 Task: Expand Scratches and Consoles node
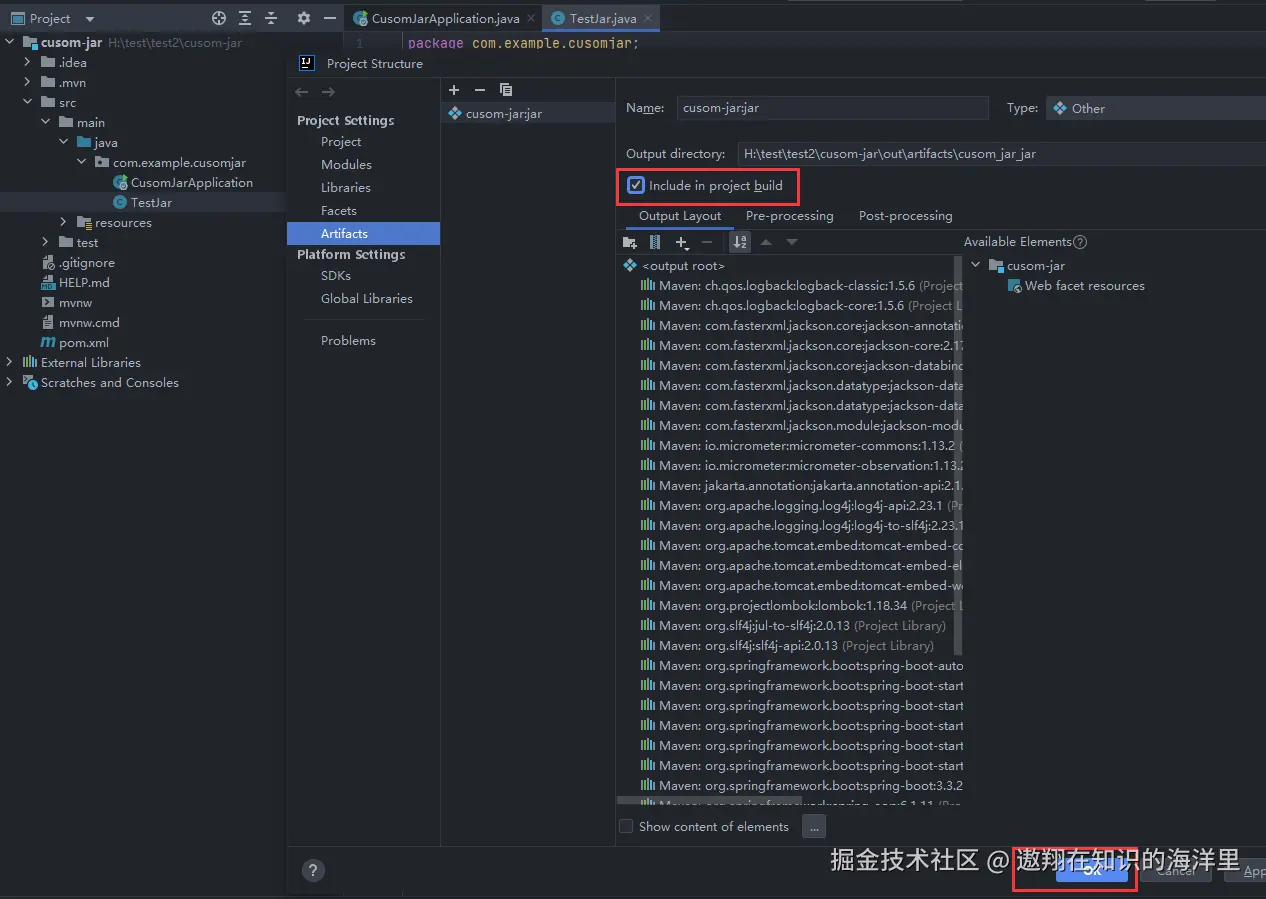(x=10, y=383)
